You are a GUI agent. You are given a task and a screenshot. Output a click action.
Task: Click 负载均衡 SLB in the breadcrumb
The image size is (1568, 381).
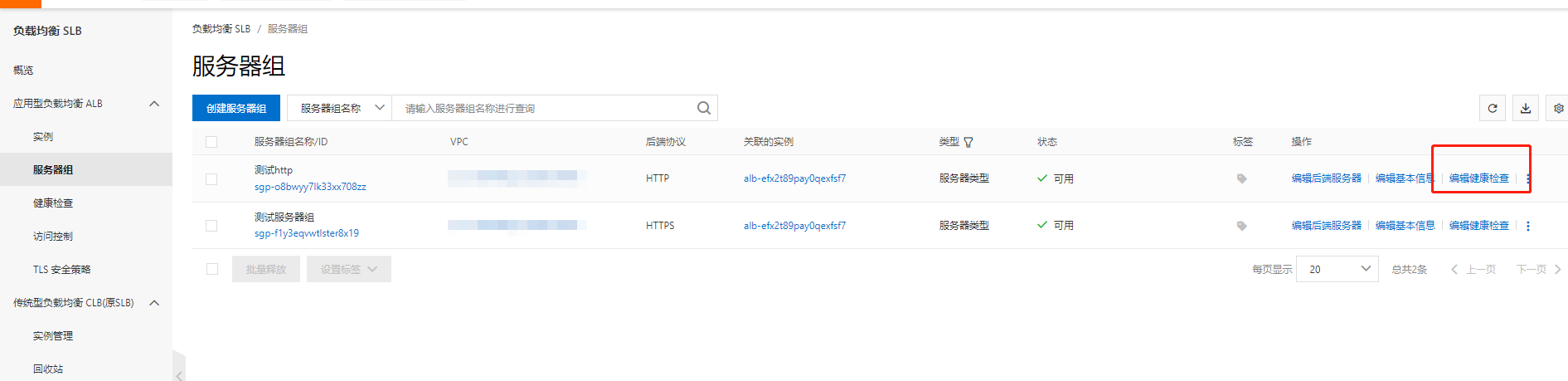pyautogui.click(x=221, y=29)
